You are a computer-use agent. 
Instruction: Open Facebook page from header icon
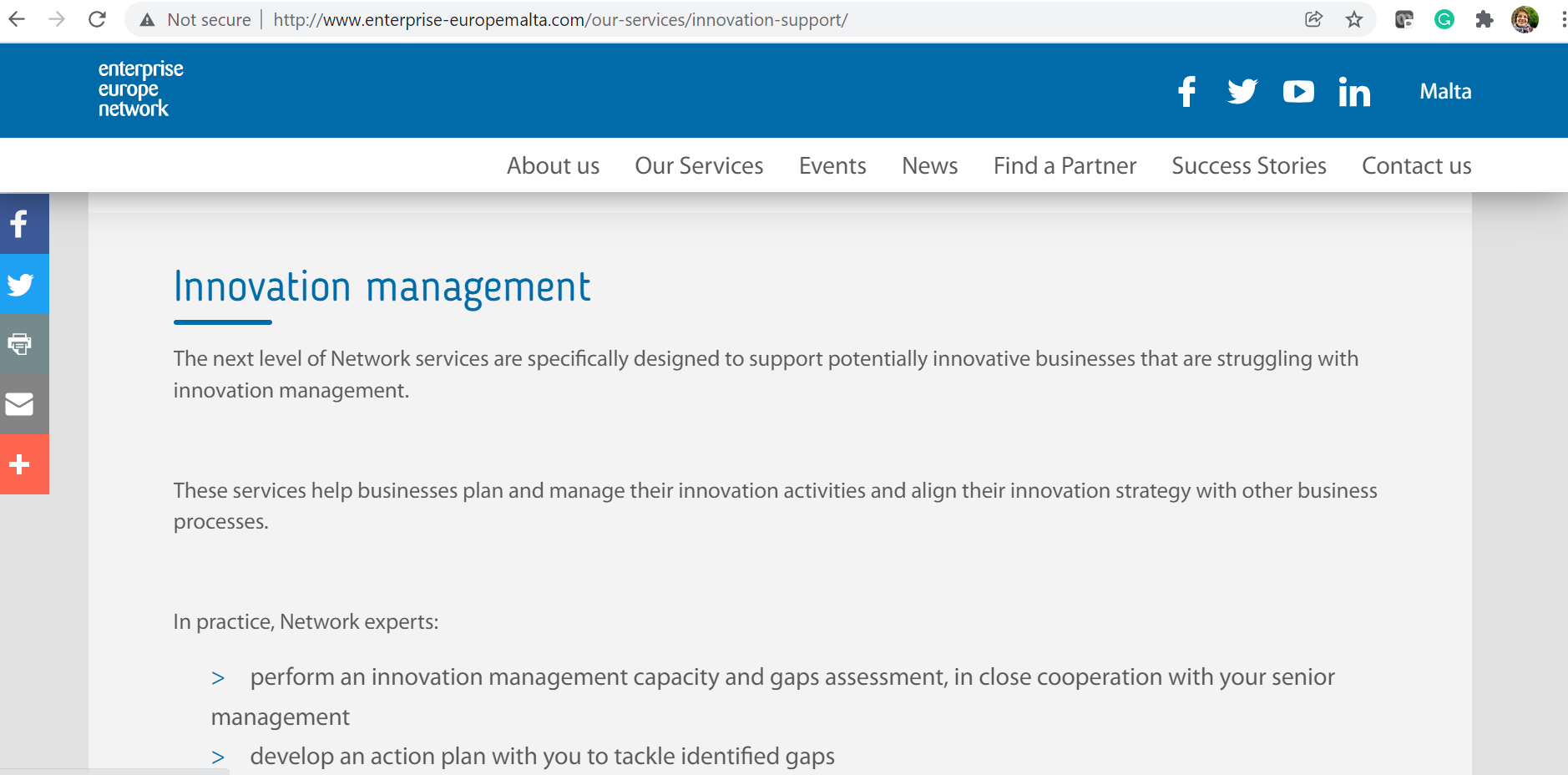click(x=1186, y=91)
